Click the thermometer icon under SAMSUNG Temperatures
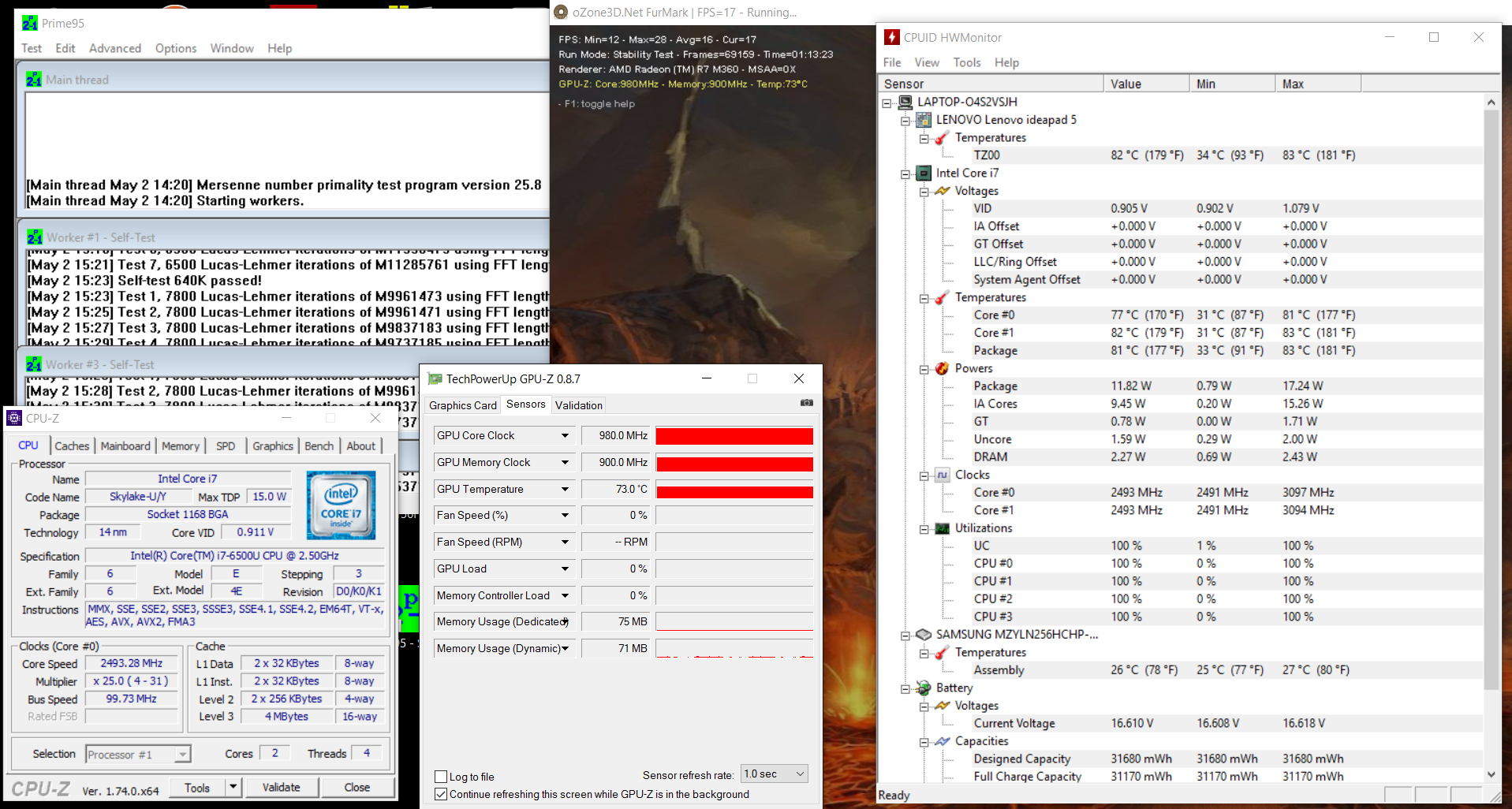This screenshot has height=809, width=1512. click(x=942, y=652)
